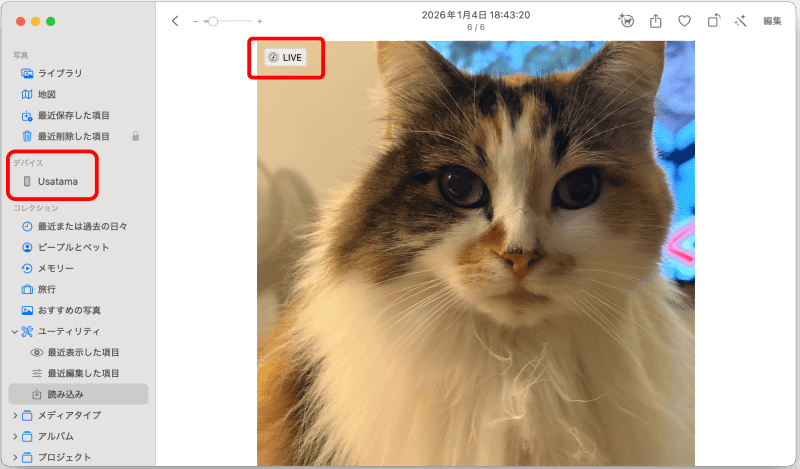Click the eye icon for 最近表示した項目

click(37, 352)
